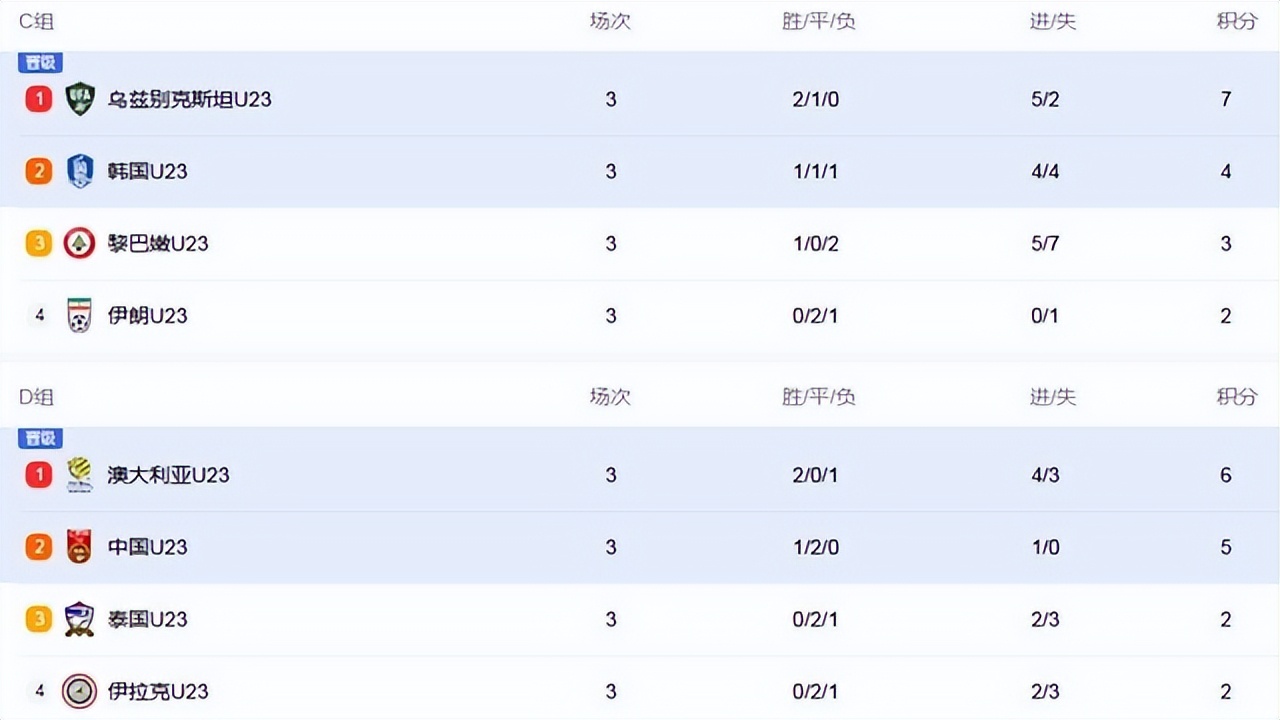The image size is (1280, 720).
Task: Select the C组 group header
Action: [37, 21]
